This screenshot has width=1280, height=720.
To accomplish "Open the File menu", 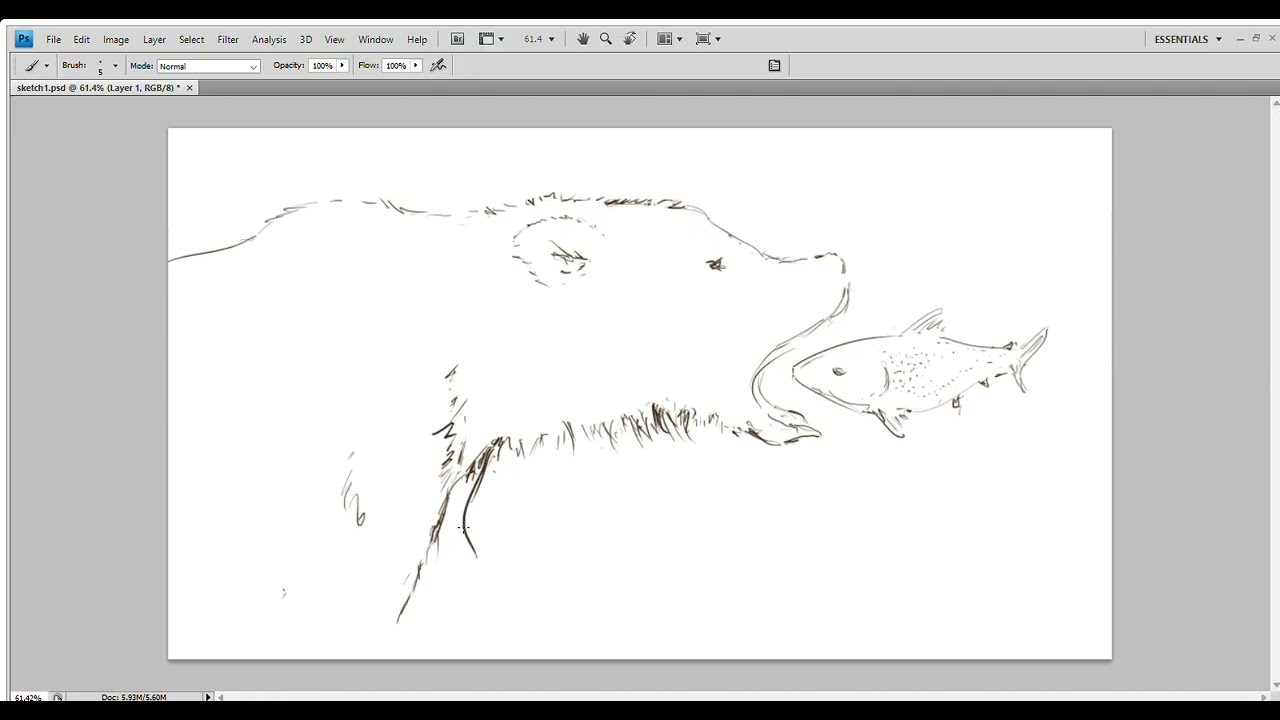I will click(53, 39).
